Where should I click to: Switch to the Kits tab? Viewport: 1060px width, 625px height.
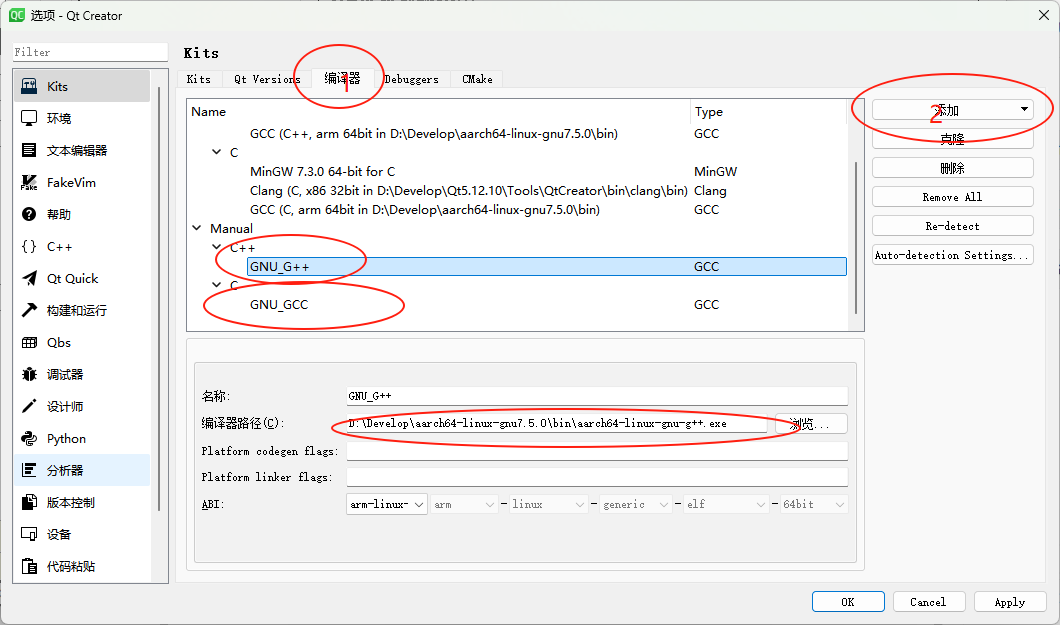199,79
